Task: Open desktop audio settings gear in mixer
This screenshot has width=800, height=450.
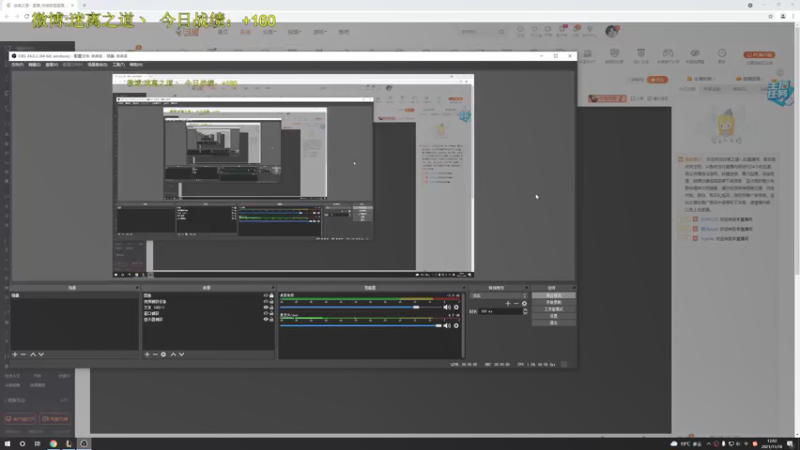Action: (456, 307)
